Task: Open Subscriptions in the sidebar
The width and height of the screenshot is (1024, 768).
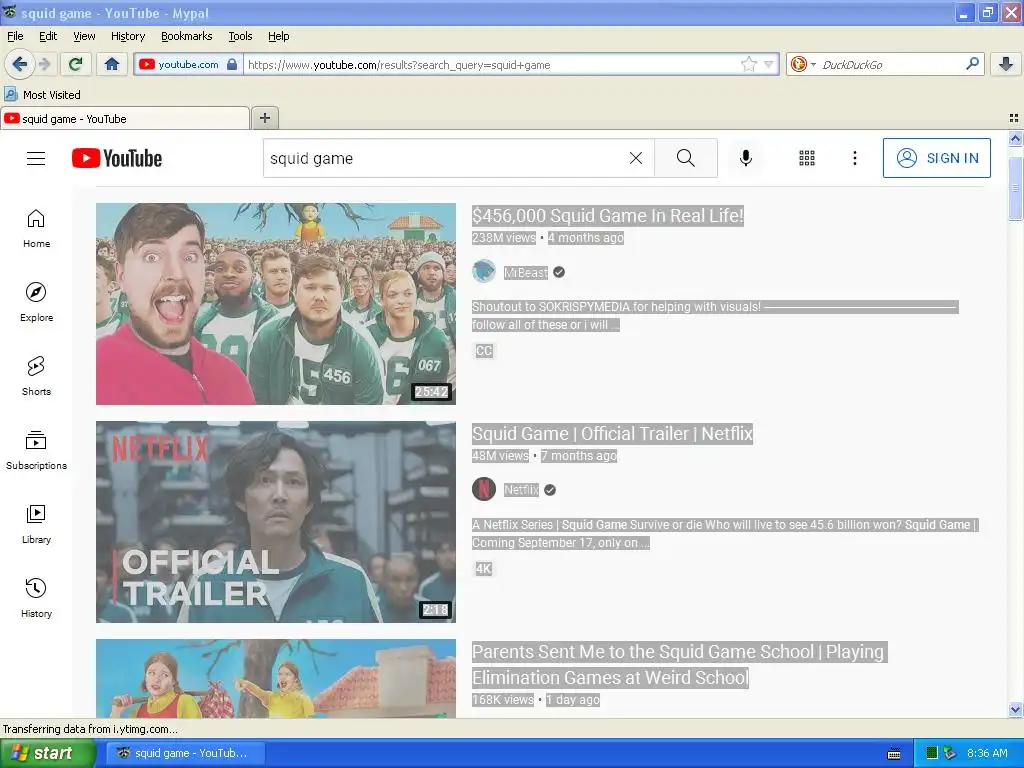Action: point(37,451)
